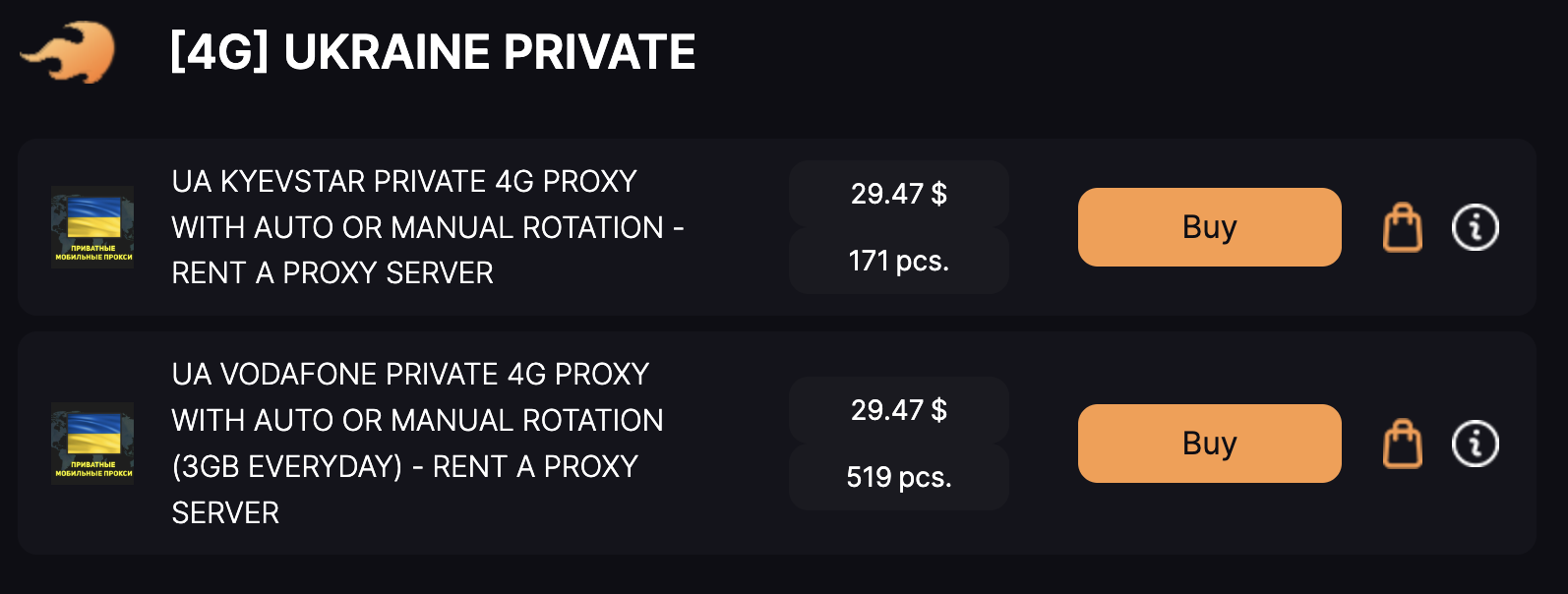The width and height of the screenshot is (1568, 594).
Task: Open the UA Vodafone Private 4G Proxy title
Action: point(410,375)
